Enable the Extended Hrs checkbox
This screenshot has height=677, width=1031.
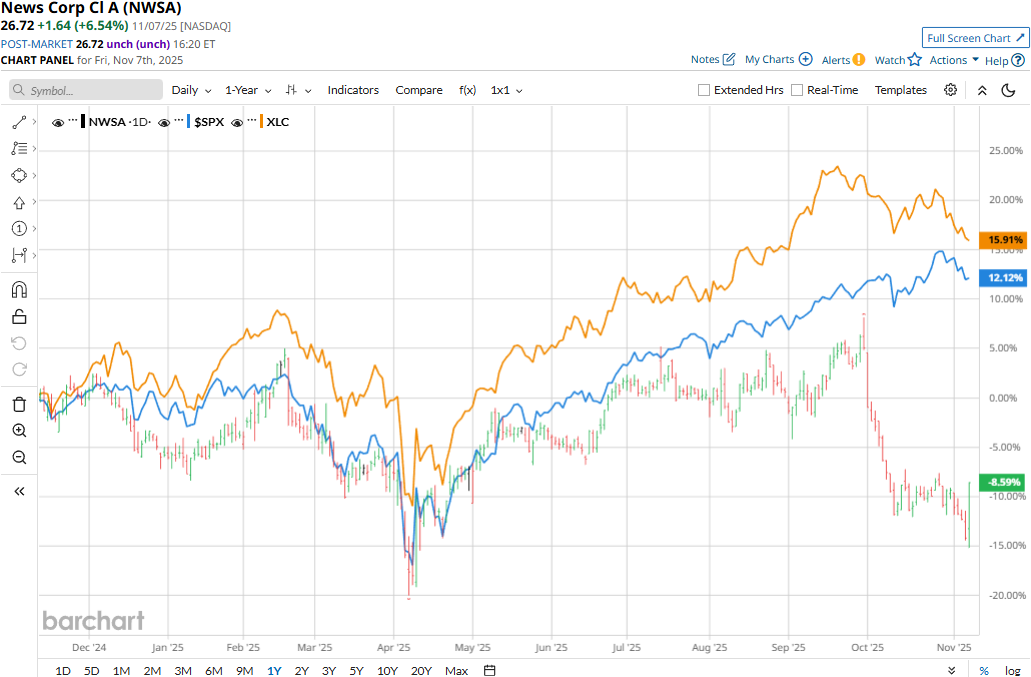click(704, 90)
